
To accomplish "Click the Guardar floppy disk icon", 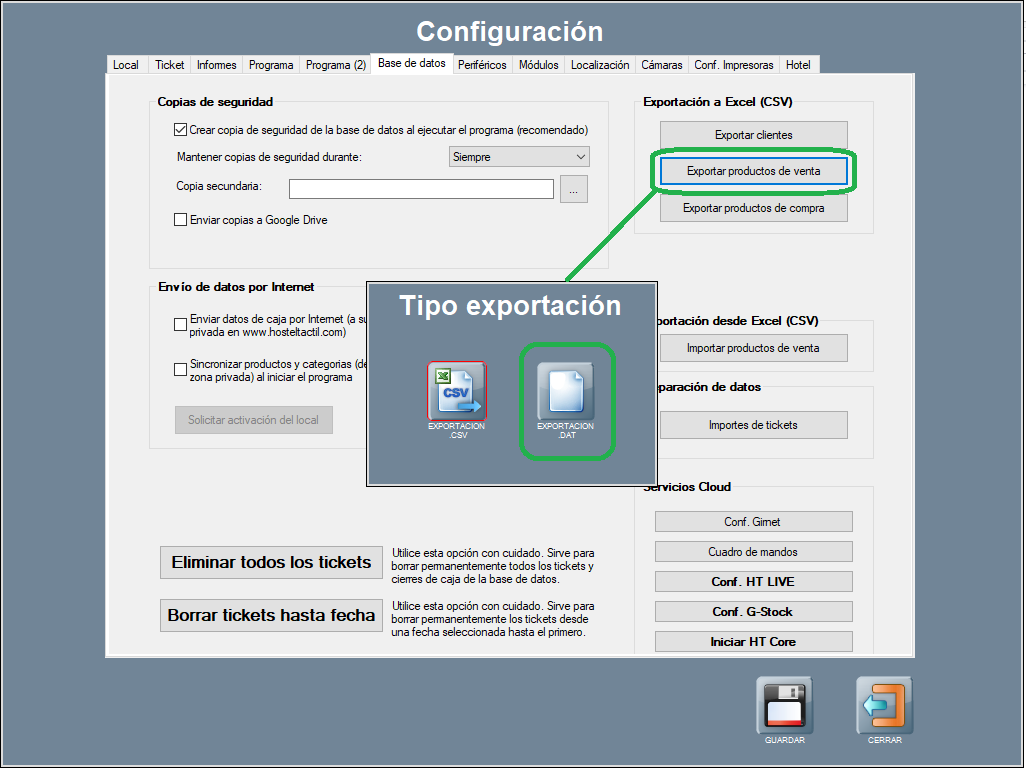I will 784,705.
